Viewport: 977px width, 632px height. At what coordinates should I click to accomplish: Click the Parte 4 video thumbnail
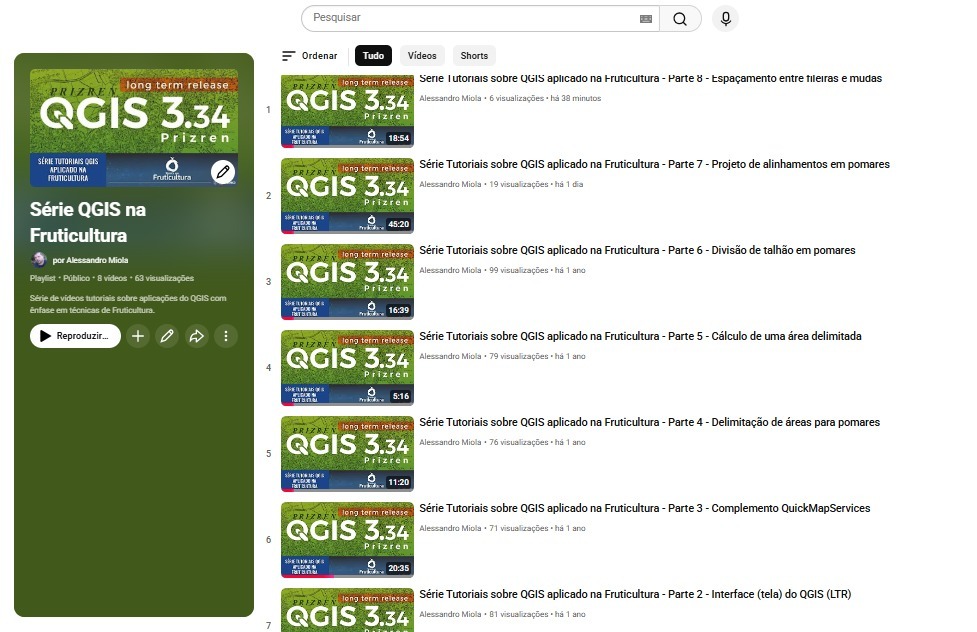pos(346,454)
